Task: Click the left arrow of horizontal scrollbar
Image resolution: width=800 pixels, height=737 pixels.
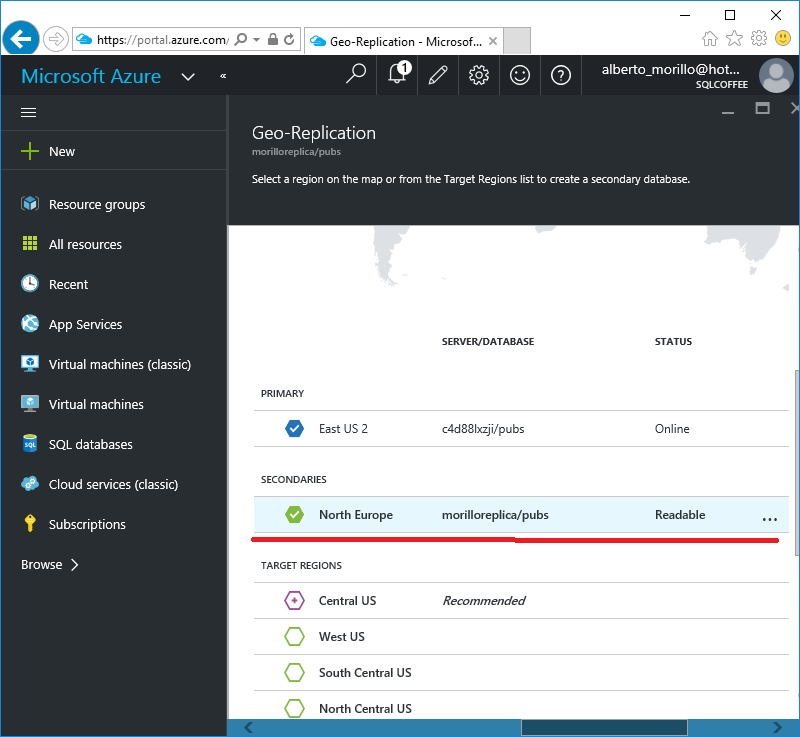Action: [248, 727]
